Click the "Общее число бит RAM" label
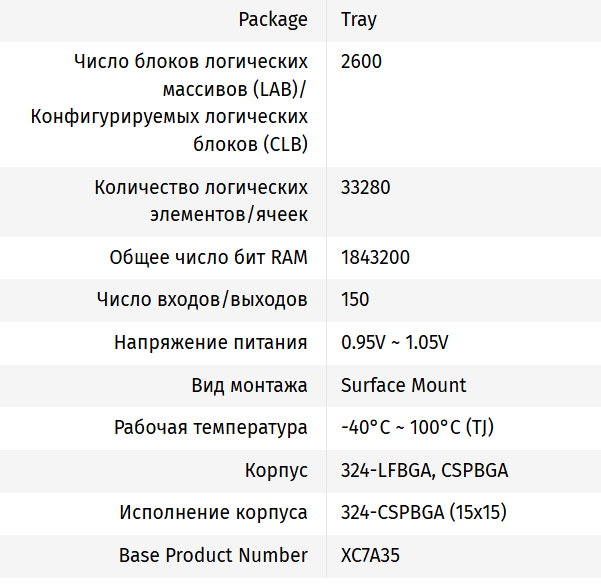Viewport: 601px width, 587px height. pyautogui.click(x=208, y=257)
